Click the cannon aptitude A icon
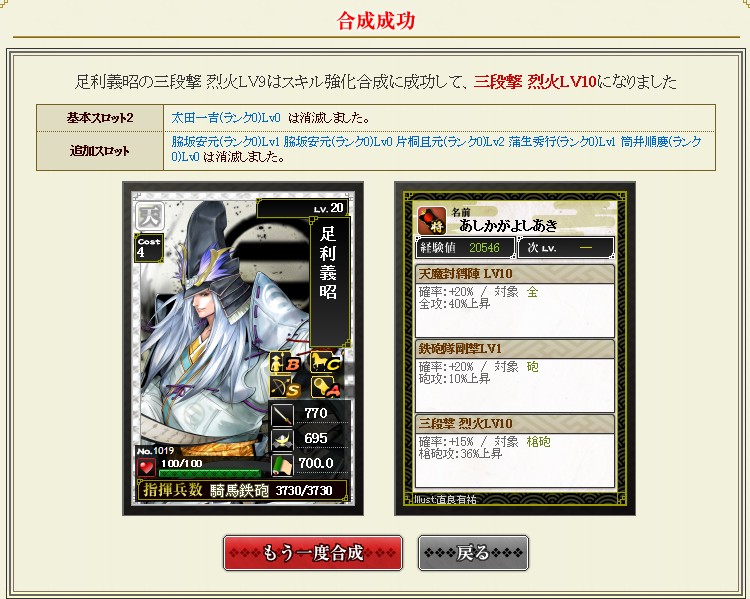The height and width of the screenshot is (599, 750). tap(326, 387)
